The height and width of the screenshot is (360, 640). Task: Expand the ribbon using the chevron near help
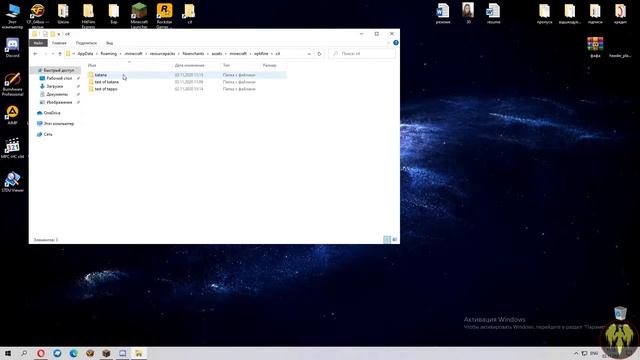tap(388, 42)
